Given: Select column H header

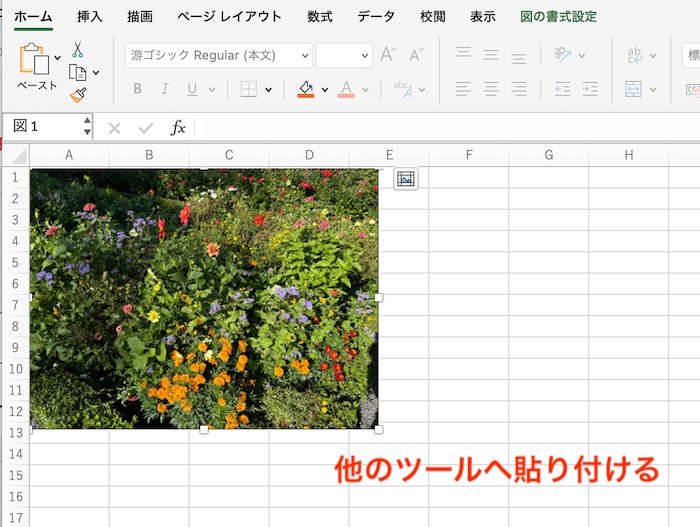Looking at the screenshot, I should pyautogui.click(x=629, y=155).
